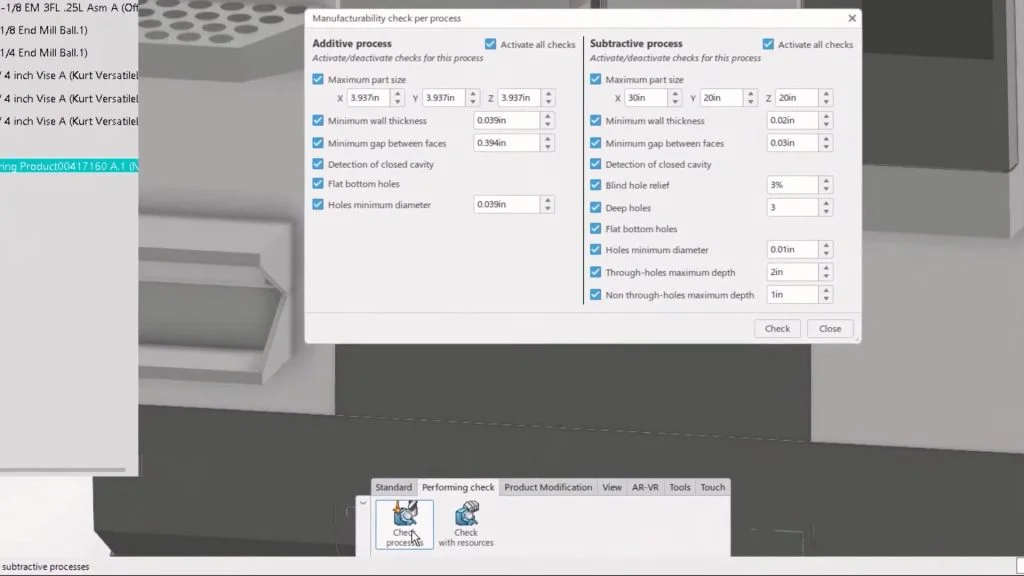Toggle Subtractive Activate all checks checkbox
This screenshot has height=576, width=1024.
pos(768,44)
